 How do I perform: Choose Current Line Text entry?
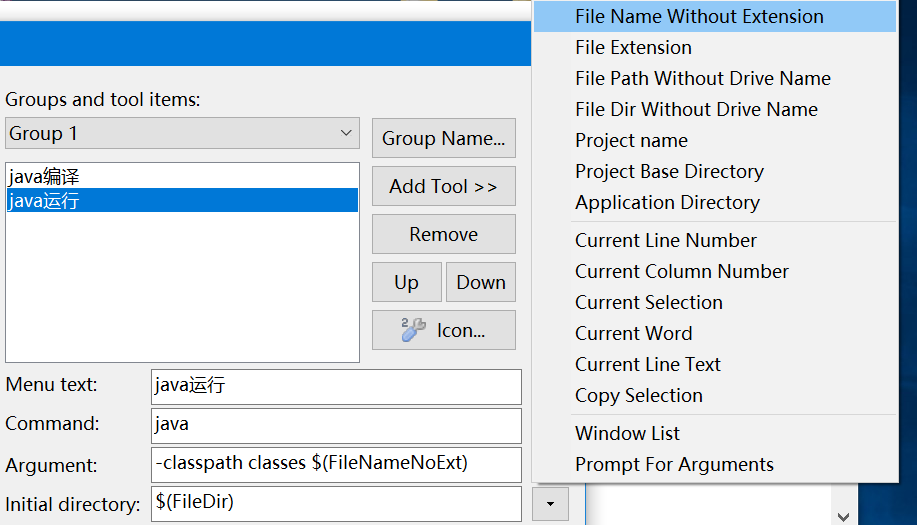pyautogui.click(x=715, y=364)
